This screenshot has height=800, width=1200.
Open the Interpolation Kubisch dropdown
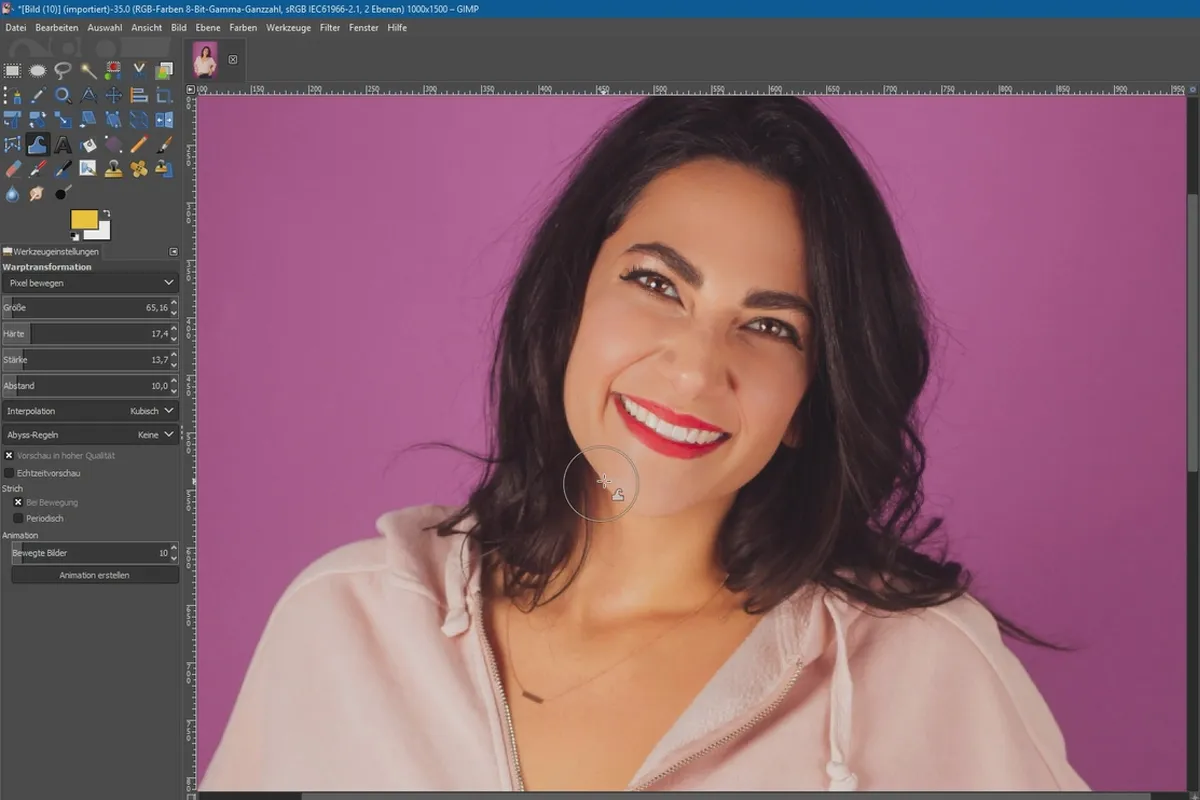pos(90,410)
